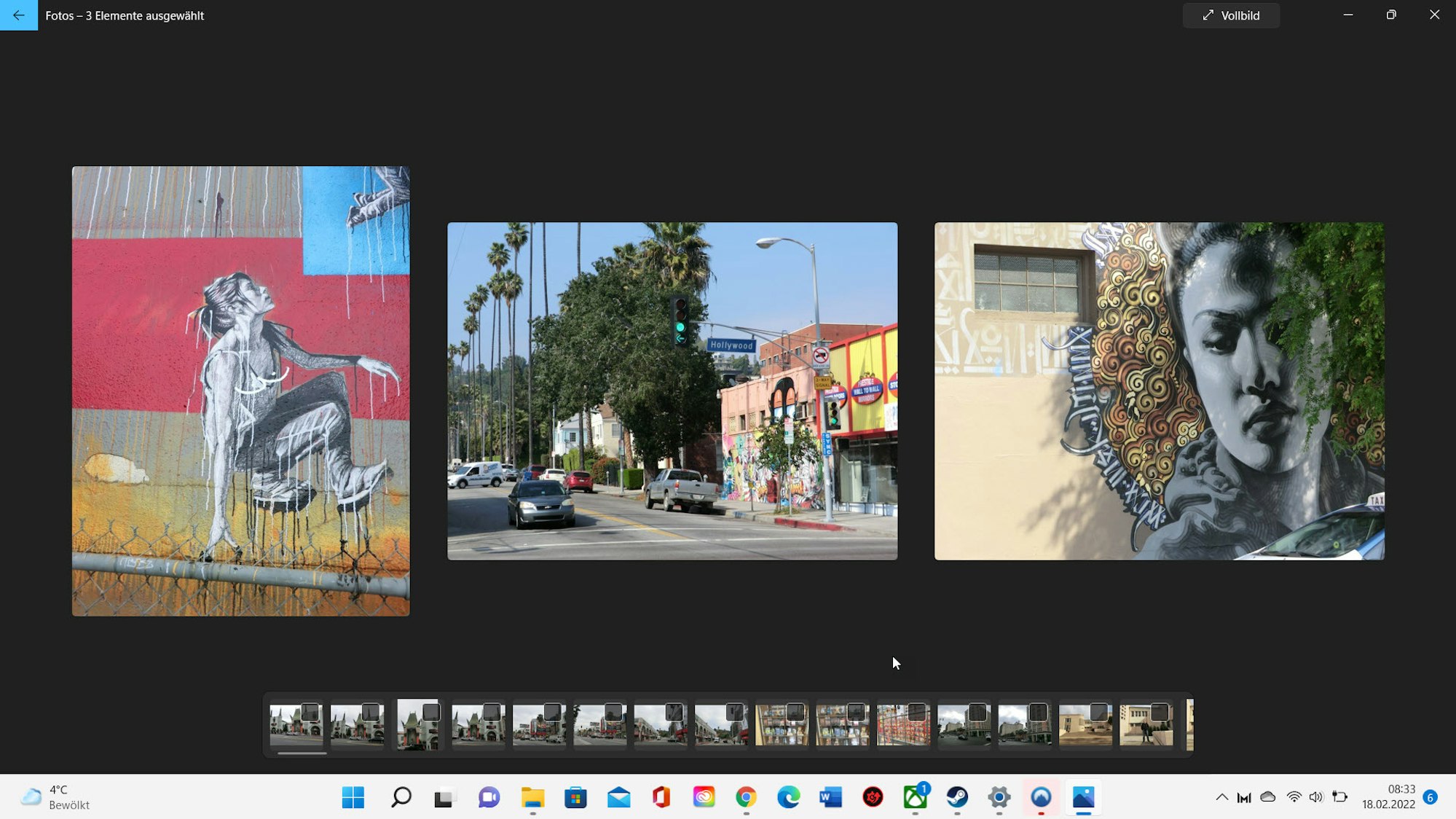The image size is (1456, 819).
Task: Click the back arrow in Fotos
Action: pyautogui.click(x=18, y=15)
